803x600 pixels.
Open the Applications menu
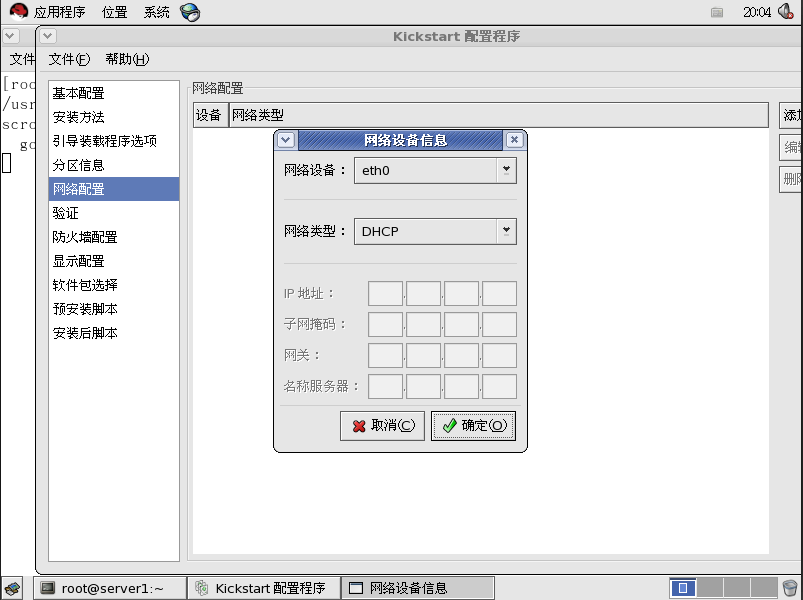[x=59, y=12]
